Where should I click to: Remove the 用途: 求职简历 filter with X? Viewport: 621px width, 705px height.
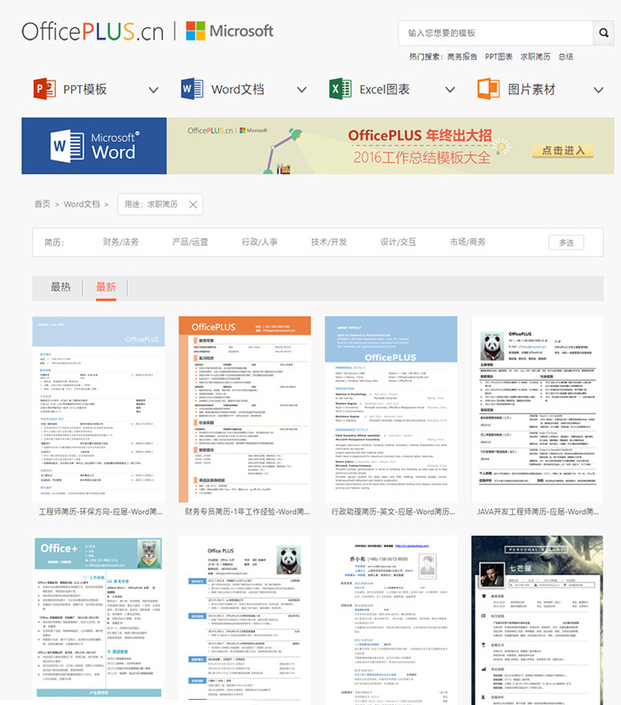[193, 205]
